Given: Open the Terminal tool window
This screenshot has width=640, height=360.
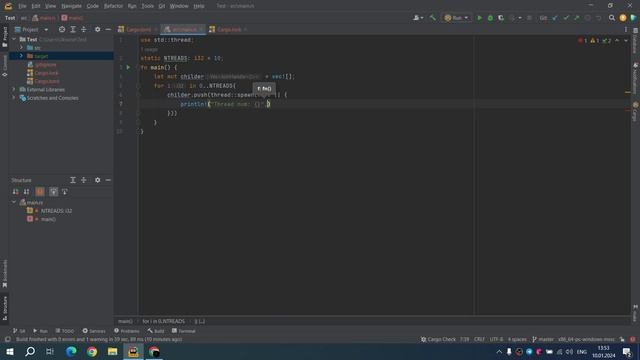Looking at the screenshot, I should coord(184,331).
